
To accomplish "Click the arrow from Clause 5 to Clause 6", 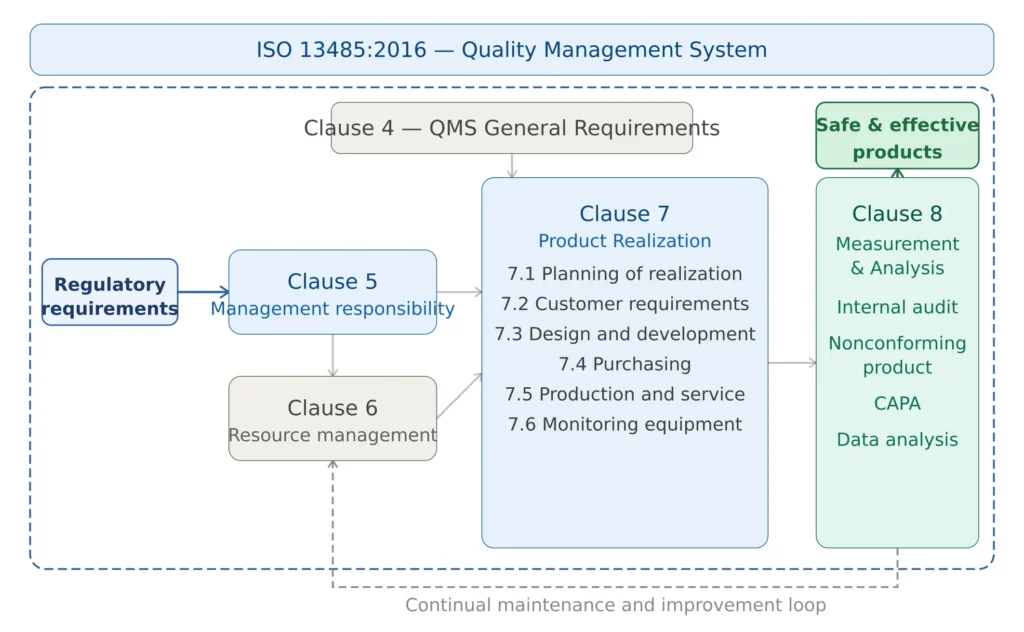I will (332, 355).
